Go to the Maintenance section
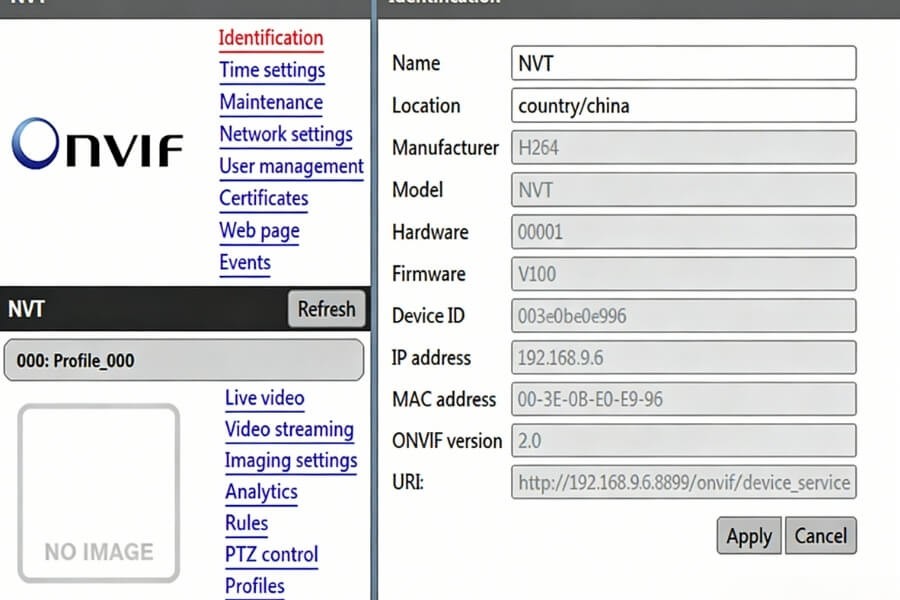 pos(271,102)
